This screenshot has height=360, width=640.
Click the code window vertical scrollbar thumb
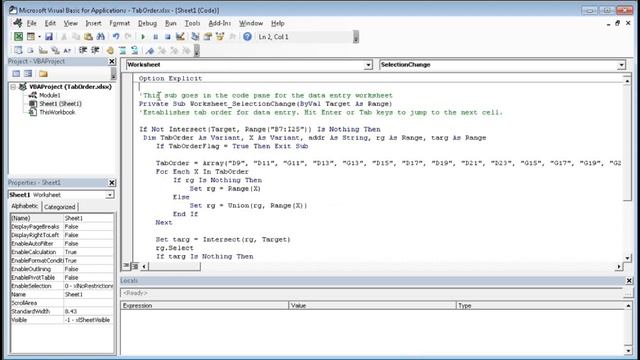click(x=627, y=143)
